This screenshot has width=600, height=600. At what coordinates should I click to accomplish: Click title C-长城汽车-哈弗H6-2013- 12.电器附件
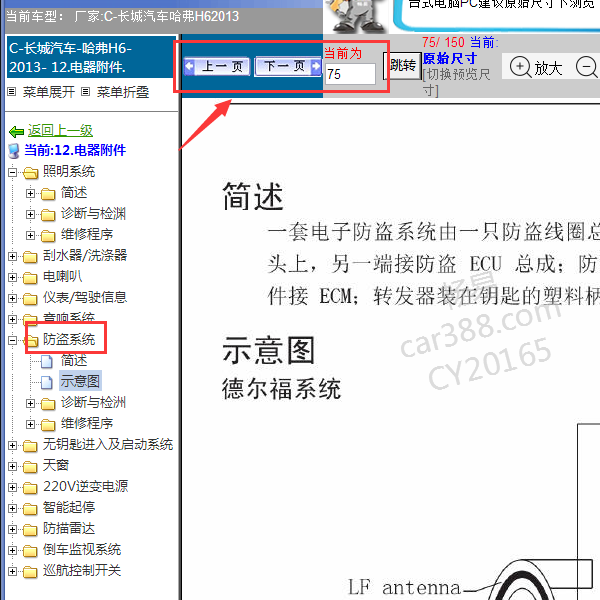pos(71,58)
